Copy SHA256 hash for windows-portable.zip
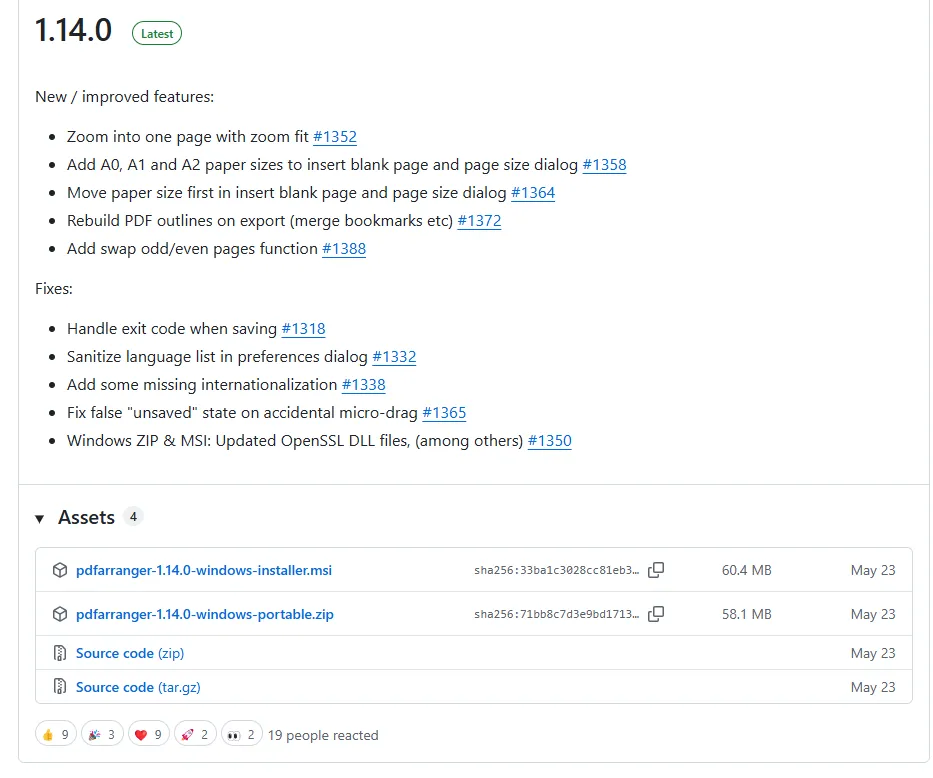The height and width of the screenshot is (778, 933). (x=656, y=614)
